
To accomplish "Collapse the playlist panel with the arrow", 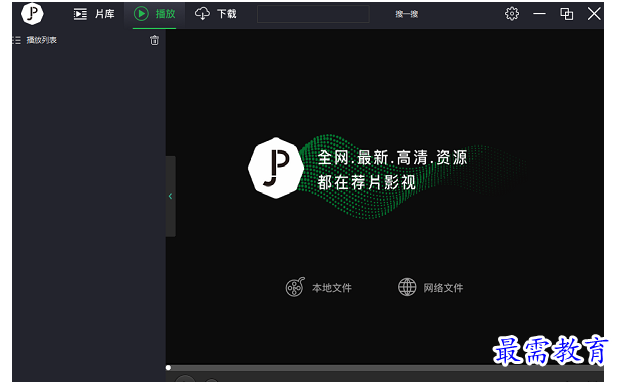I will pyautogui.click(x=170, y=196).
